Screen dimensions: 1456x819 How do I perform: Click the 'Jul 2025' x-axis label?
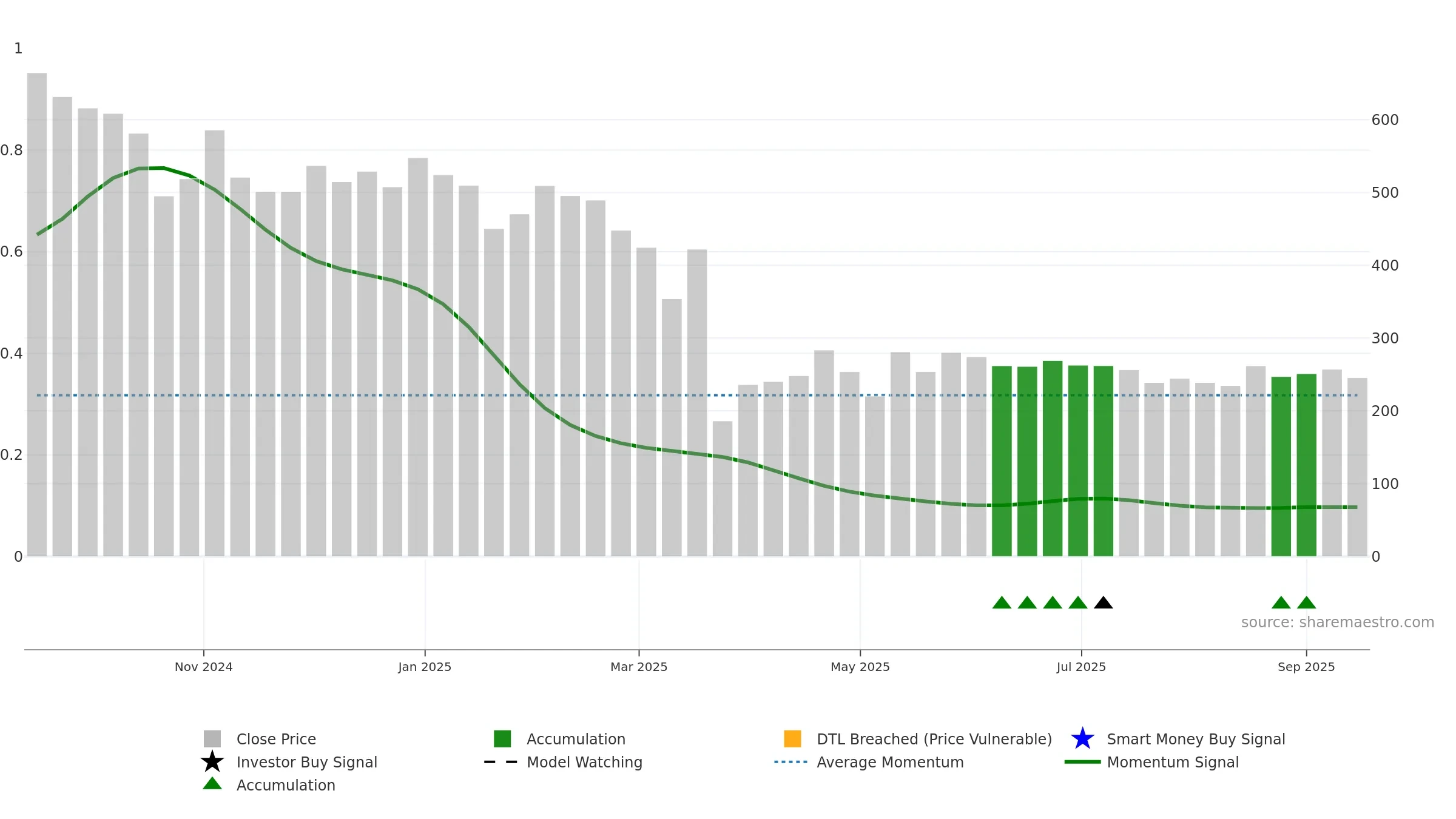[x=1081, y=667]
